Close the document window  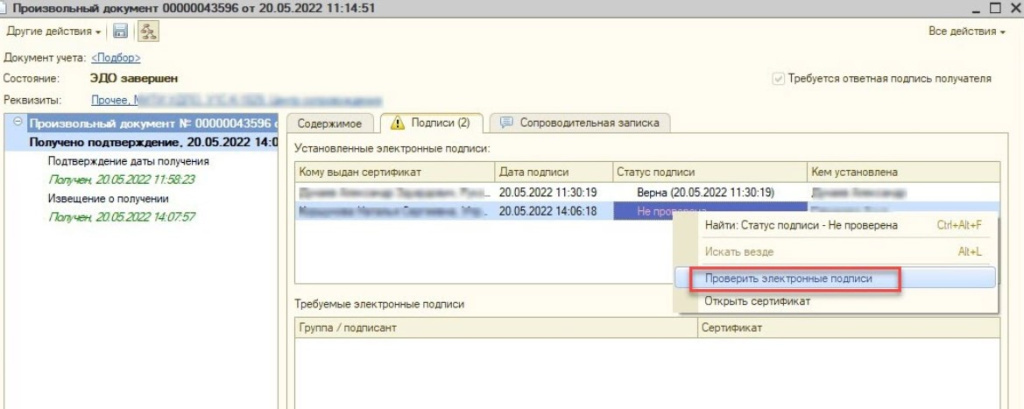click(x=1013, y=8)
